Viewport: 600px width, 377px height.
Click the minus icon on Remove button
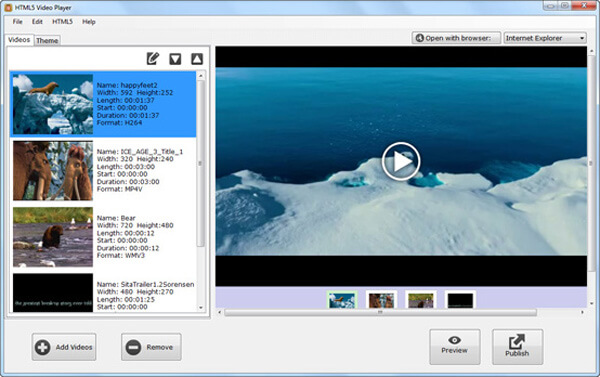[134, 347]
